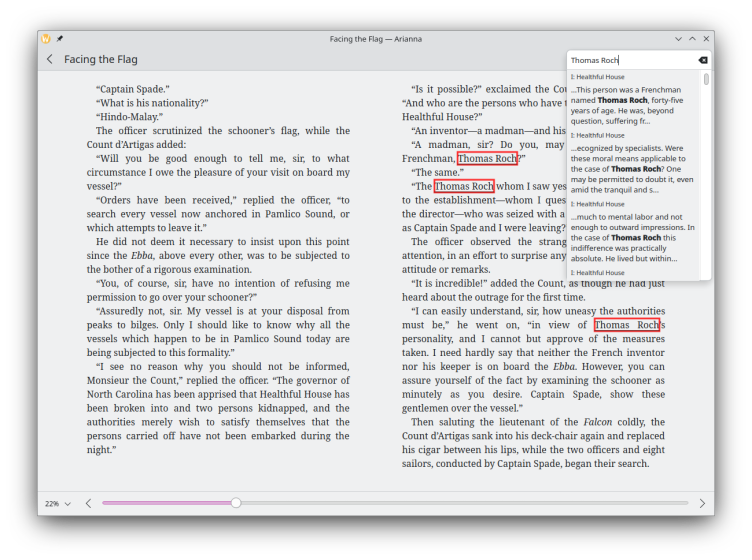
Task: Click highlighted Thomas Roch after "Frenchman,"
Action: pyautogui.click(x=487, y=159)
